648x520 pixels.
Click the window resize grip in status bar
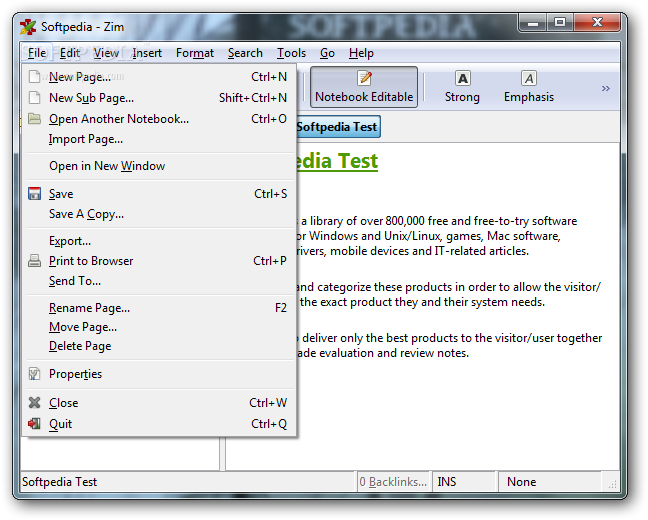612,484
